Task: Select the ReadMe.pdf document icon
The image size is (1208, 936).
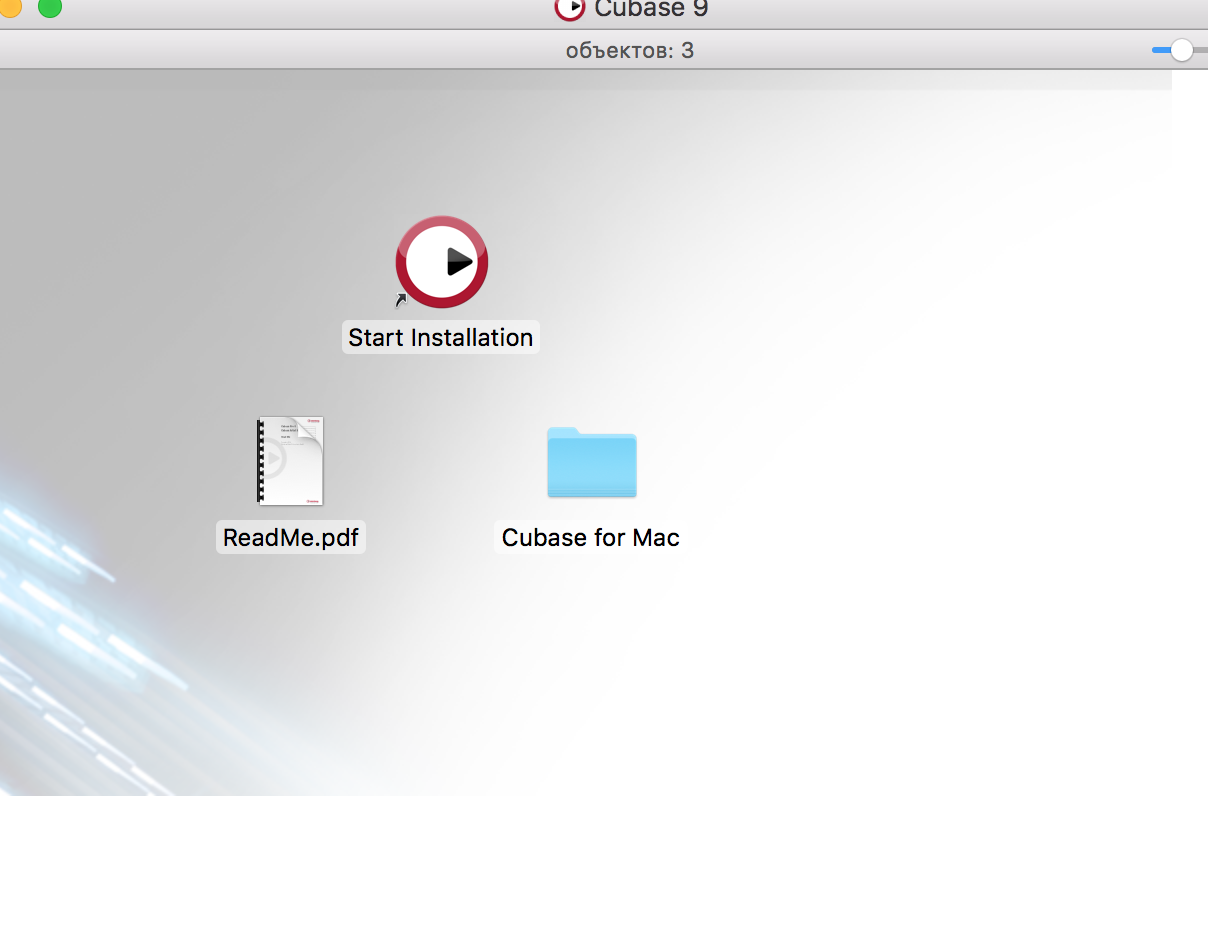Action: pyautogui.click(x=290, y=461)
